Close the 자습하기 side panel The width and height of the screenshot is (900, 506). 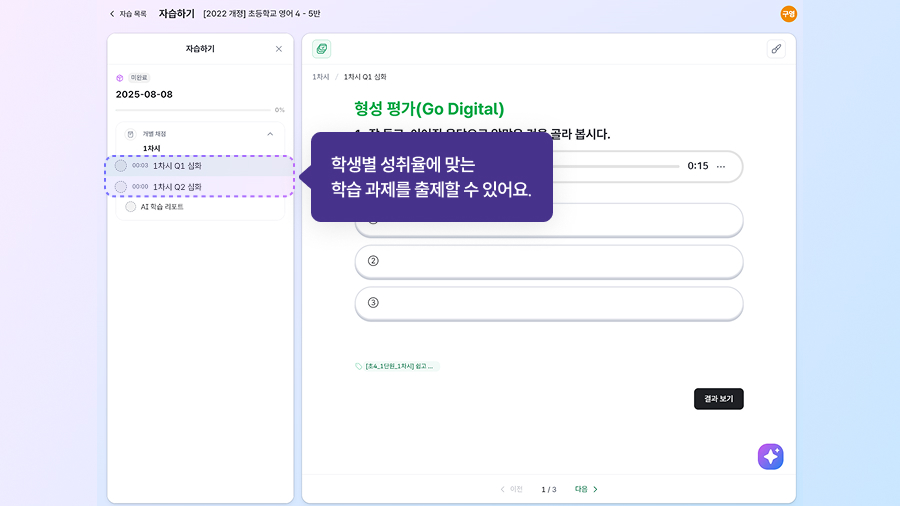[279, 49]
